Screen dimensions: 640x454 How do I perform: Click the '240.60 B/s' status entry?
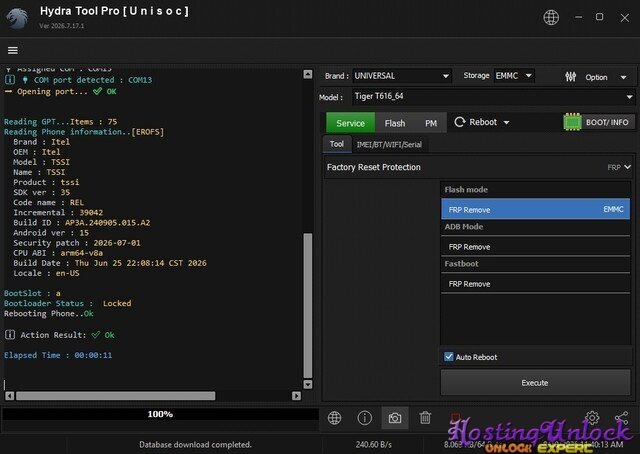pyautogui.click(x=373, y=445)
